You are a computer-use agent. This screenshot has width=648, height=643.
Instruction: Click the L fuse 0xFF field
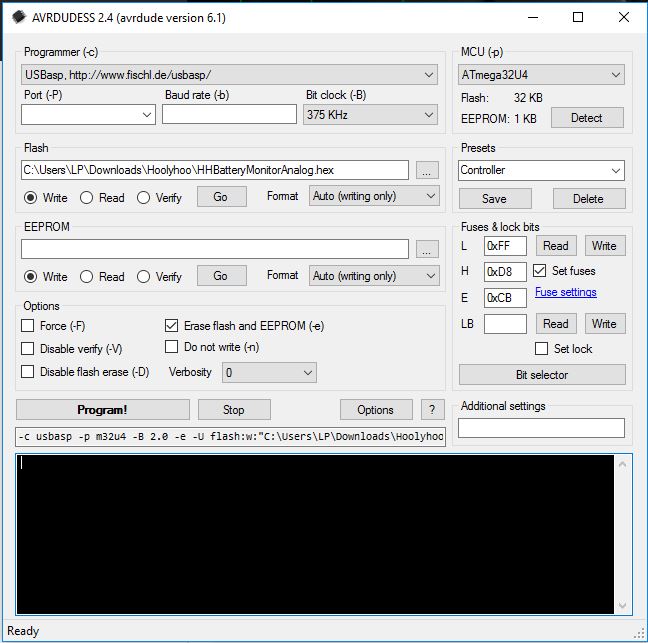pos(505,246)
